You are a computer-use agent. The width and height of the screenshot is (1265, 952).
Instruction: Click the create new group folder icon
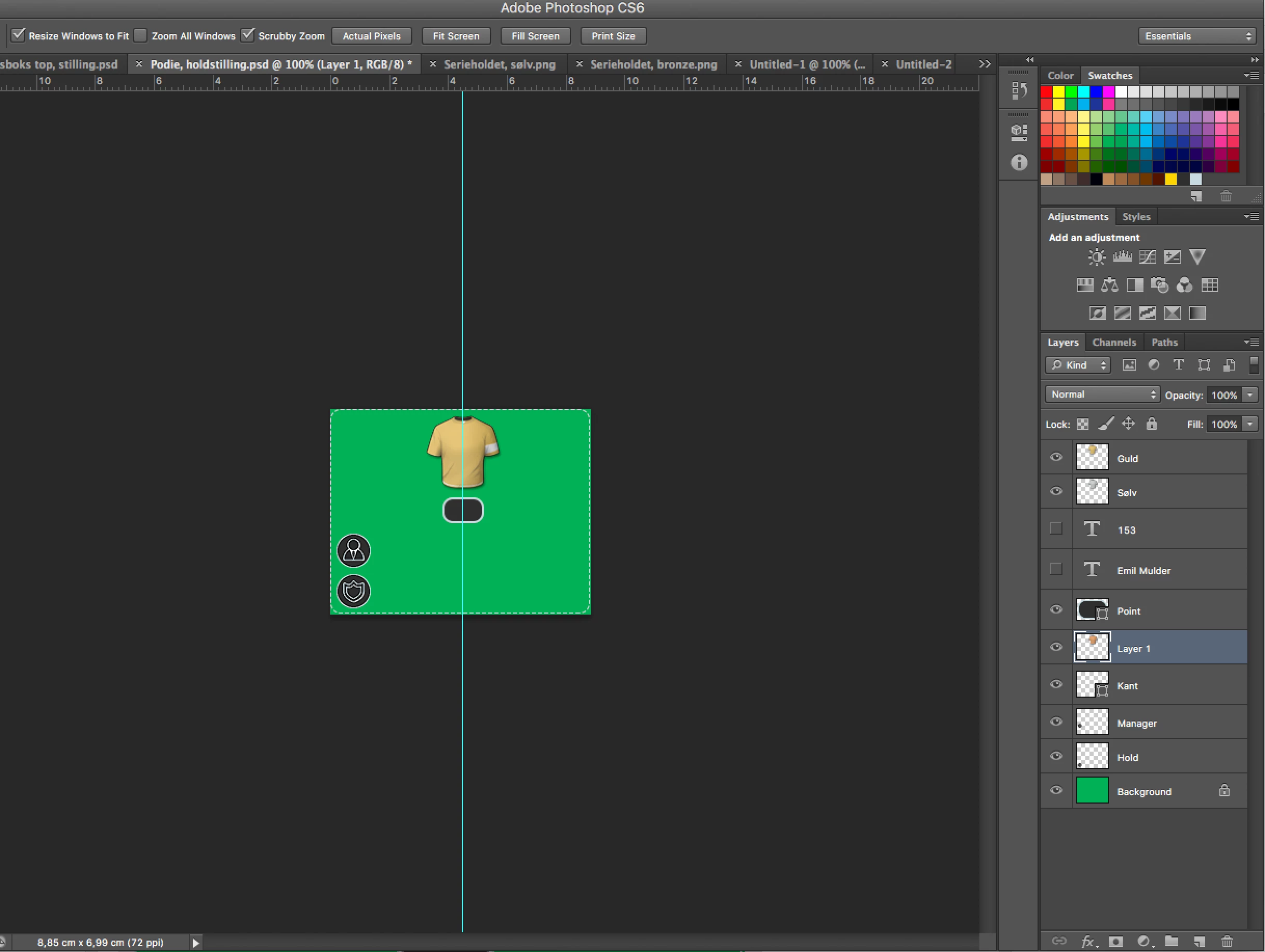(x=1171, y=941)
